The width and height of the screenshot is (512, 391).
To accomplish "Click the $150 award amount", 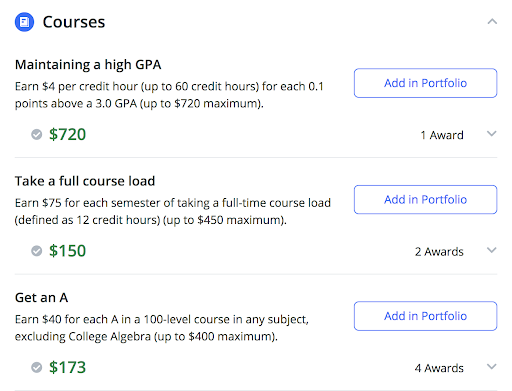I will [x=67, y=251].
